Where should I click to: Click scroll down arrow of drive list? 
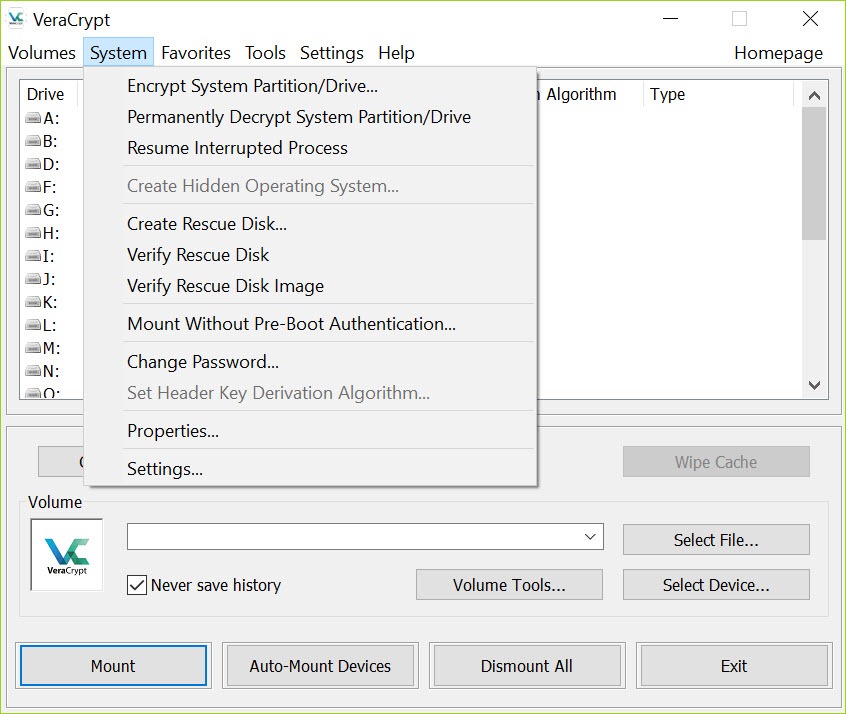pyautogui.click(x=814, y=385)
